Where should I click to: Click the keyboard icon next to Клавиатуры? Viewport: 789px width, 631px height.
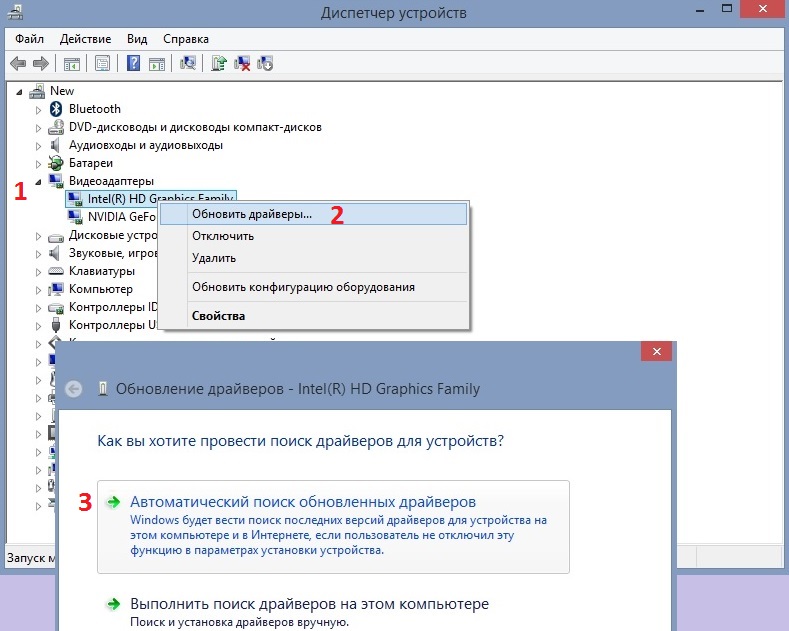click(56, 271)
